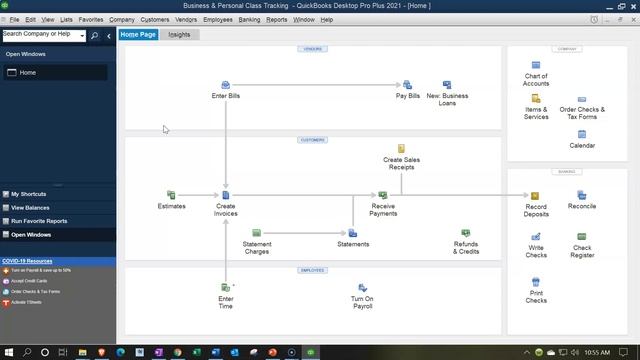Viewport: 640px width, 360px height.
Task: Open the Windows notification center icon
Action: [623, 352]
